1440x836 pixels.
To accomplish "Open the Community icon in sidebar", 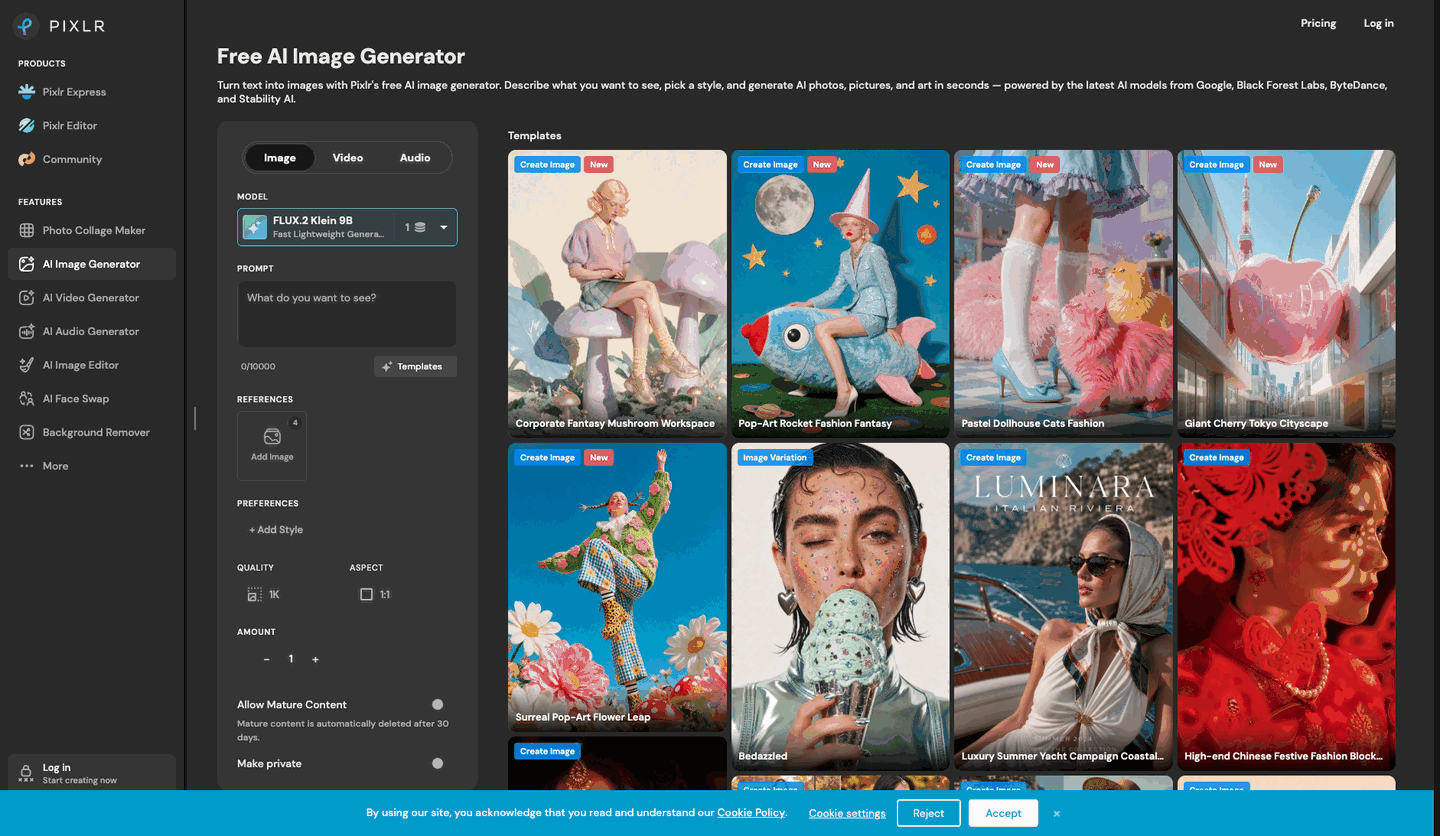I will (x=27, y=159).
